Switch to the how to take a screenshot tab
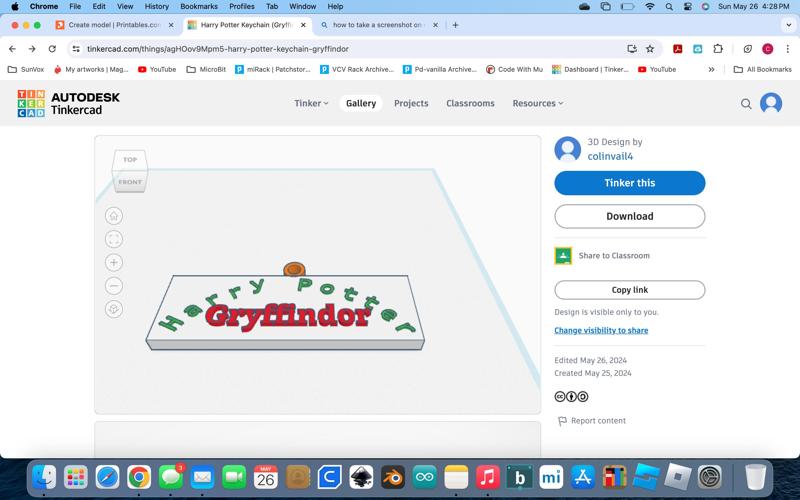The image size is (800, 500). (x=378, y=25)
